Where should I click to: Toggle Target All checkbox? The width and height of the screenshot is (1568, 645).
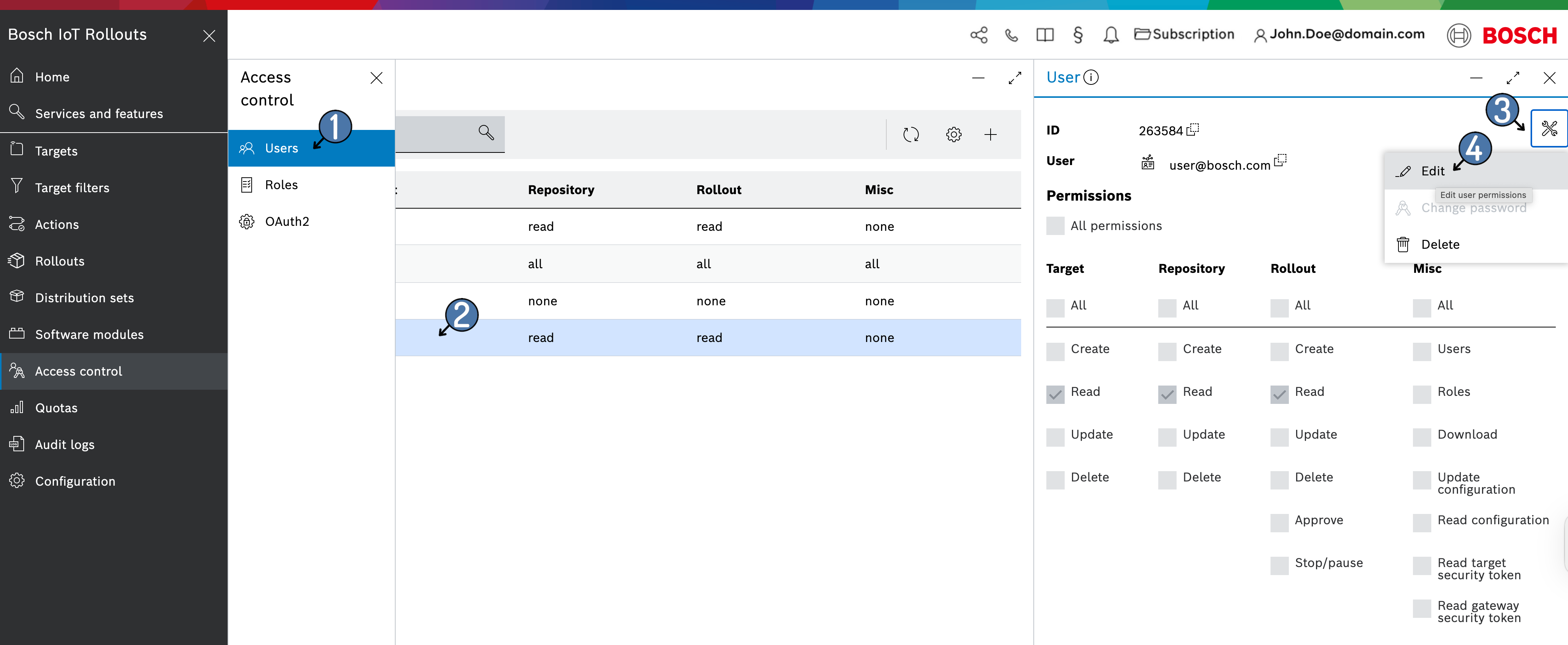(x=1055, y=308)
